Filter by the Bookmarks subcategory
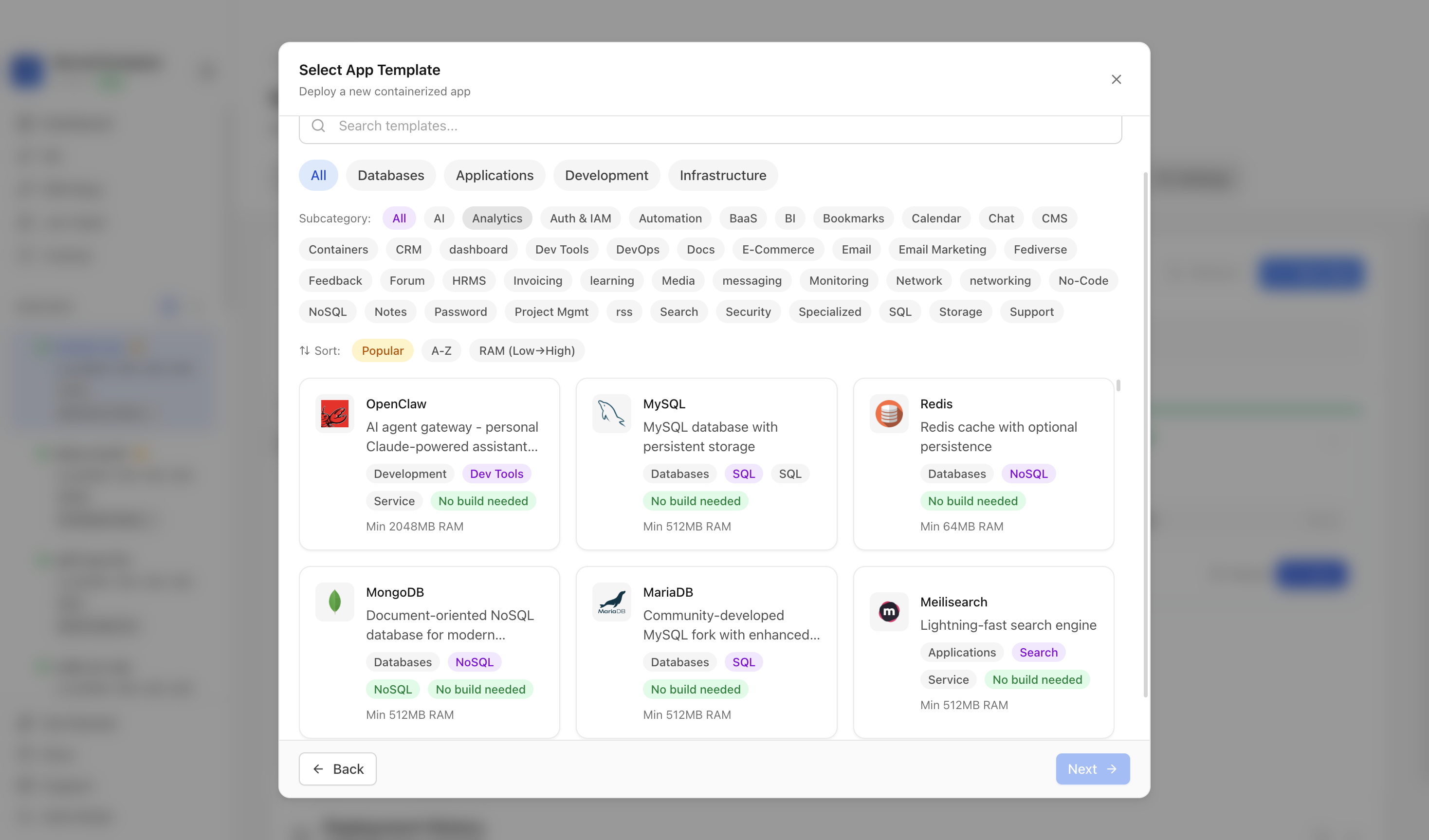The height and width of the screenshot is (840, 1429). point(853,218)
